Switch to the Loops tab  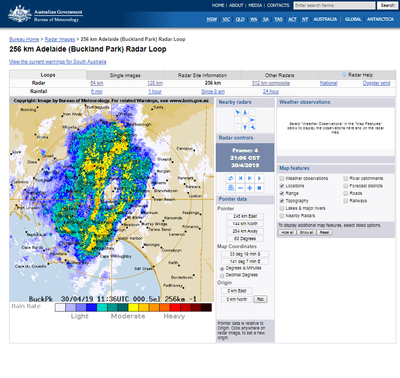pyautogui.click(x=48, y=75)
